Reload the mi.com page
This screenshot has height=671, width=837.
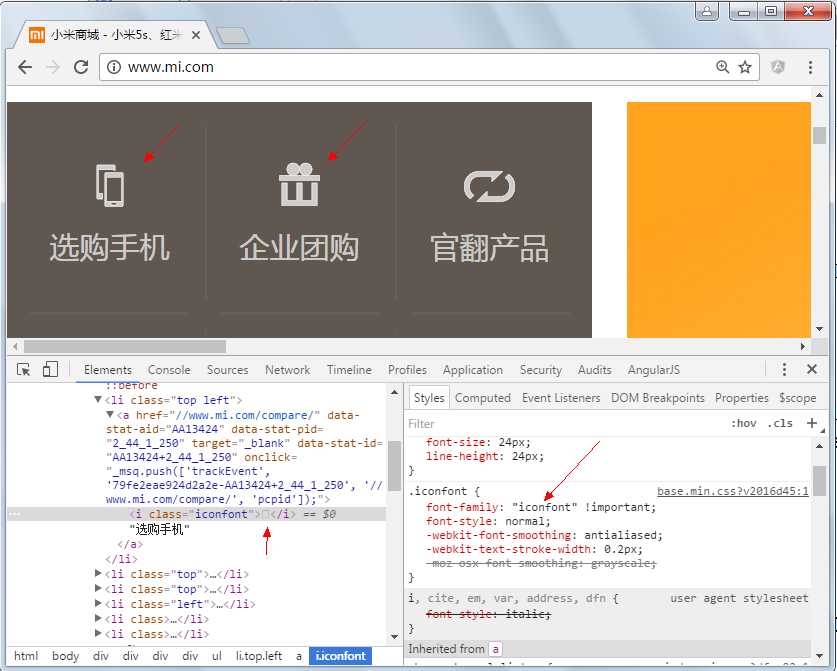coord(81,67)
